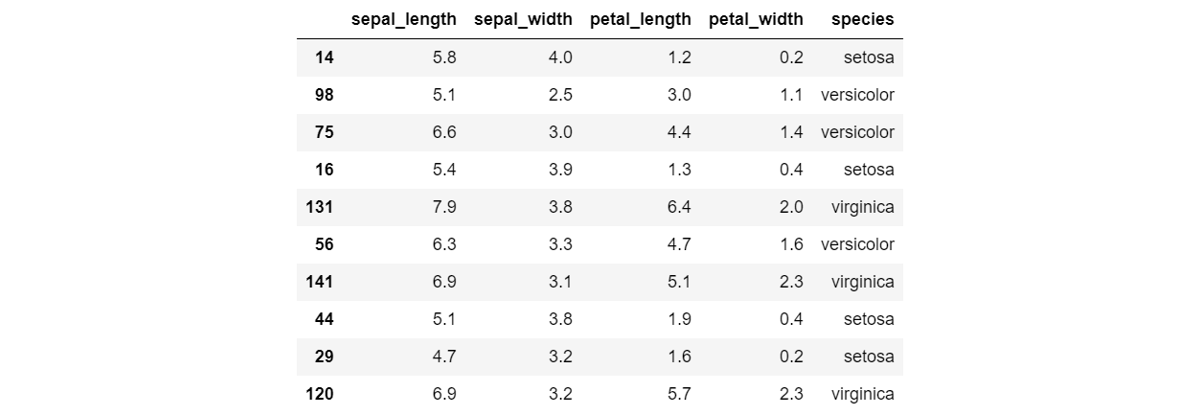The image size is (1185, 419).
Task: Click the species column header
Action: tap(862, 19)
